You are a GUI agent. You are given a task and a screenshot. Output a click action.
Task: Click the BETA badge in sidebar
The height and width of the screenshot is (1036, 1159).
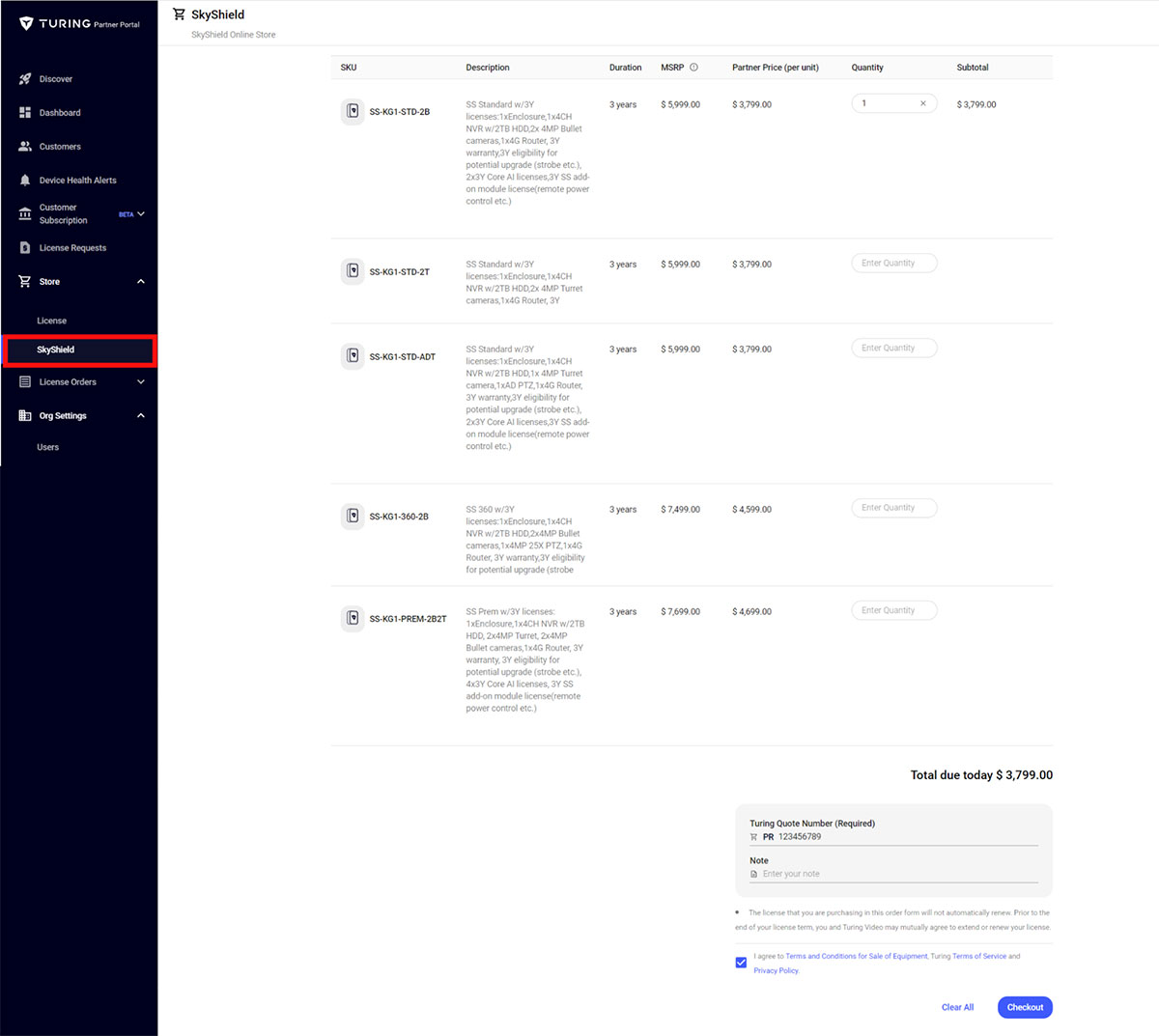pos(126,214)
